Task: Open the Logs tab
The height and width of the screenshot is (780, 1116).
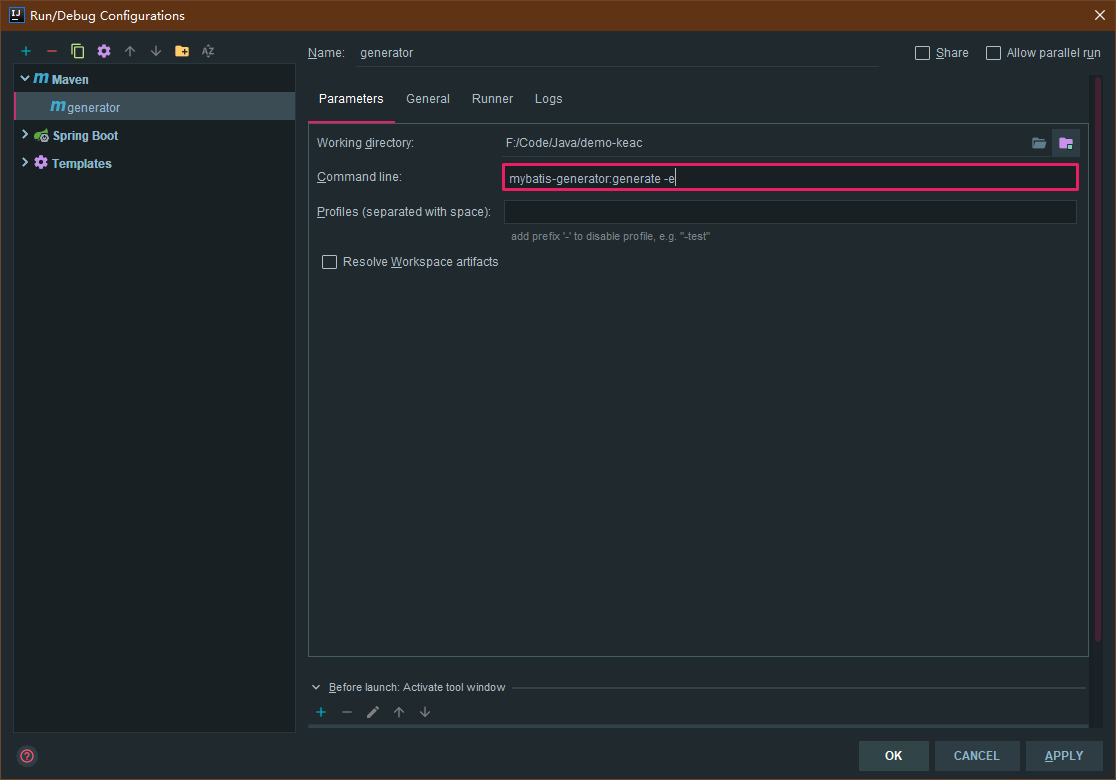Action: [x=548, y=99]
